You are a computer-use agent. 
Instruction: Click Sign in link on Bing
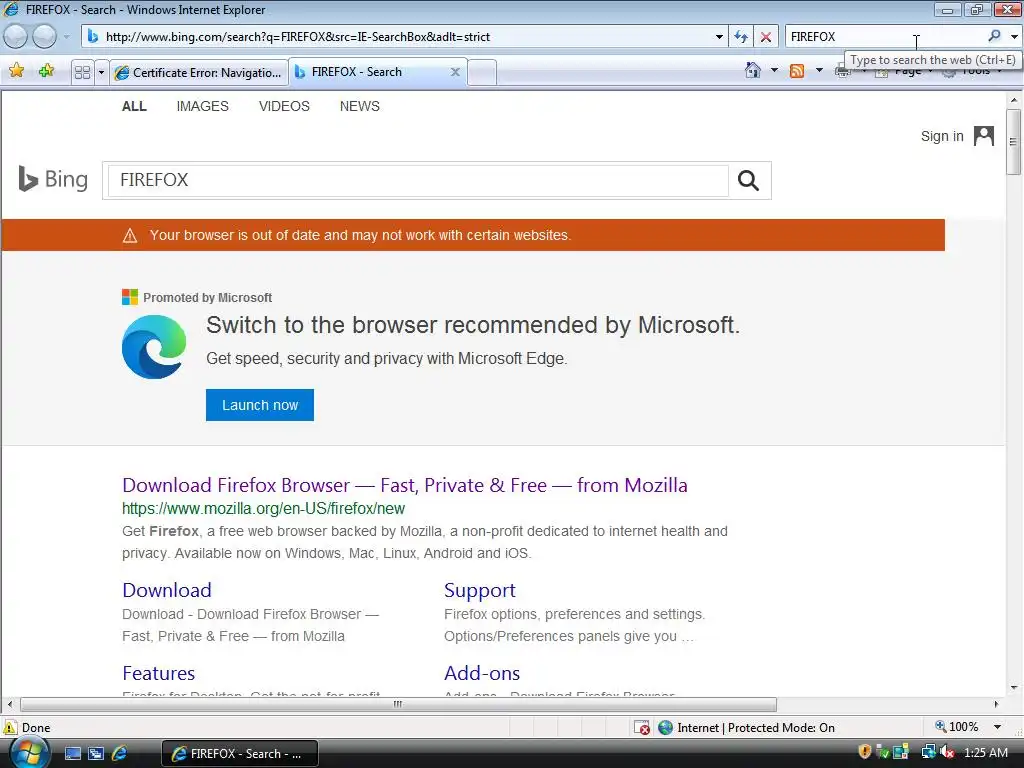(x=942, y=136)
